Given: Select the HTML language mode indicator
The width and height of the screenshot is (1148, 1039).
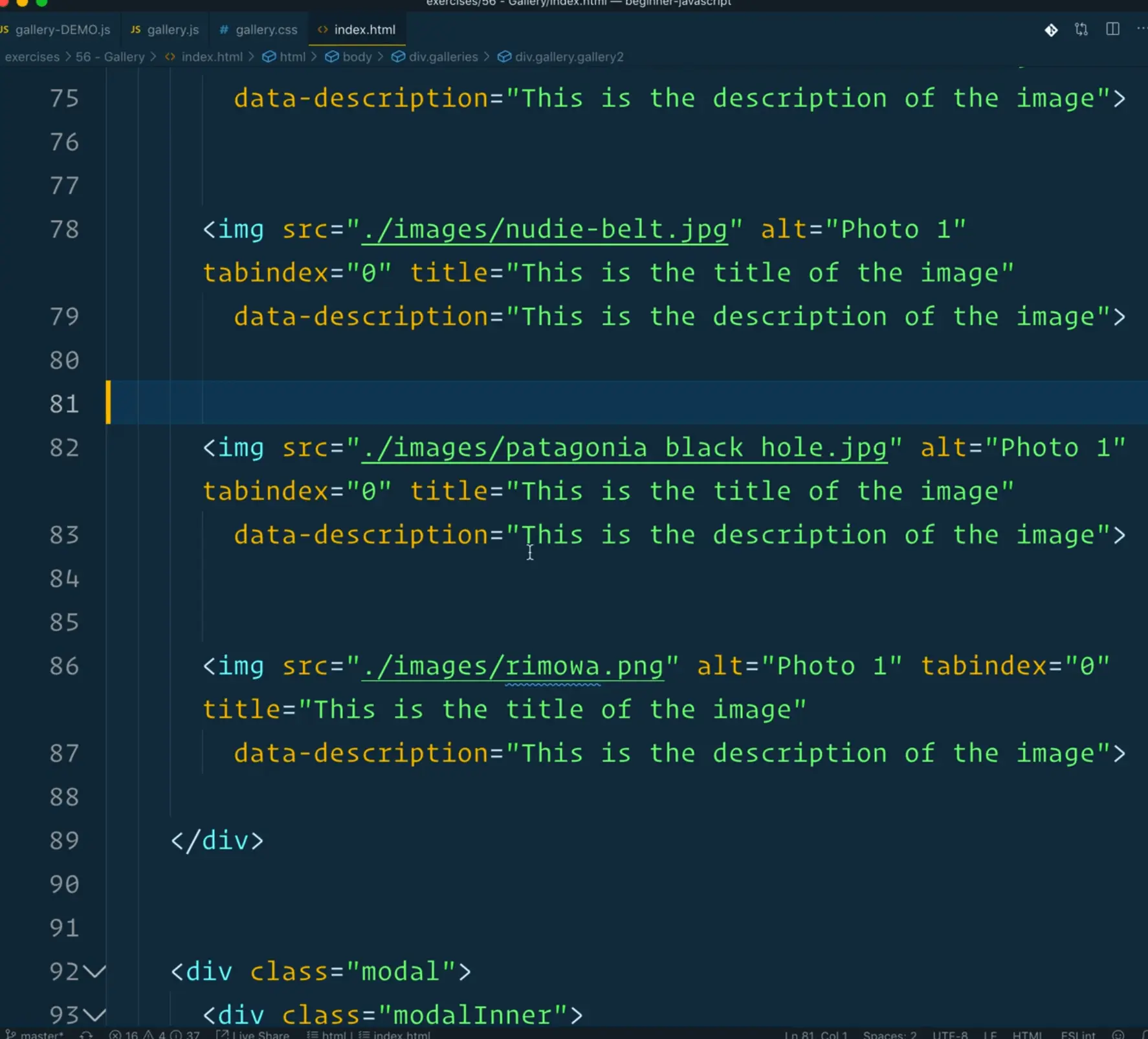Looking at the screenshot, I should (1026, 1034).
